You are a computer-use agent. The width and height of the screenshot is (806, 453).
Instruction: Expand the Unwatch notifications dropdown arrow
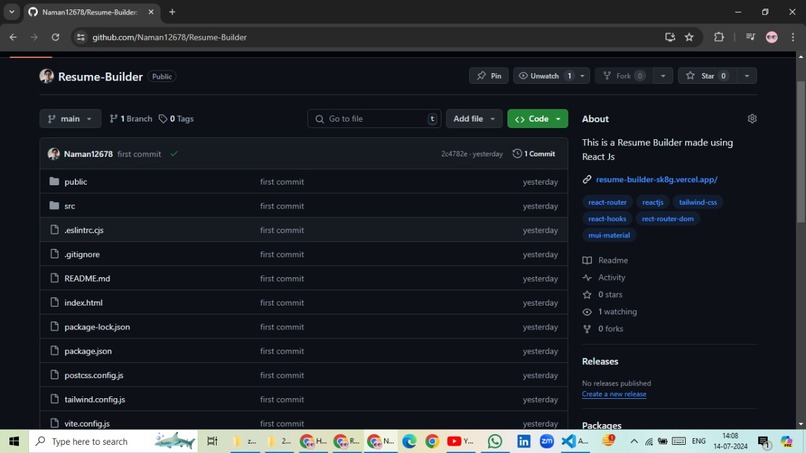pyautogui.click(x=582, y=76)
